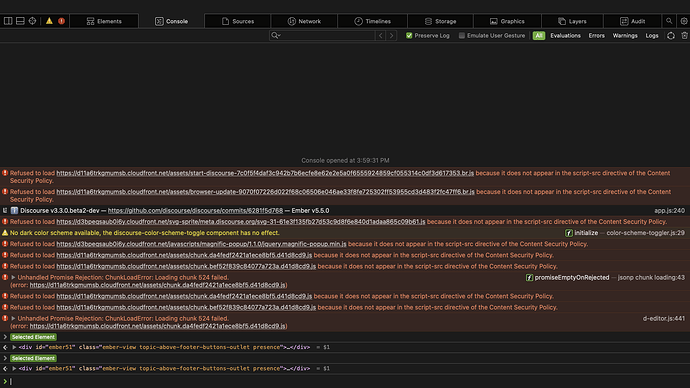Click warning icon on dark color scheme message
This screenshot has width=690, height=388.
(x=5, y=233)
